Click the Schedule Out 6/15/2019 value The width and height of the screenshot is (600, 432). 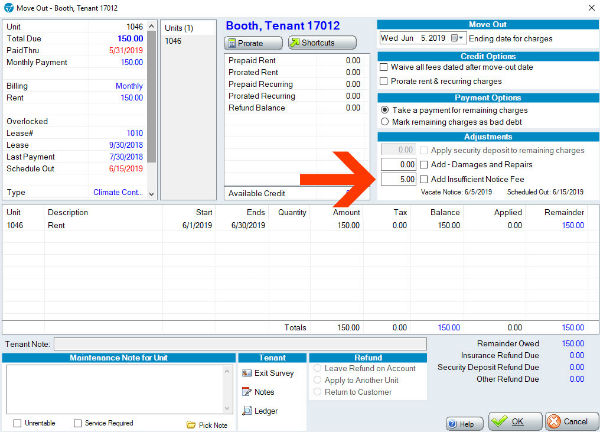coord(126,169)
